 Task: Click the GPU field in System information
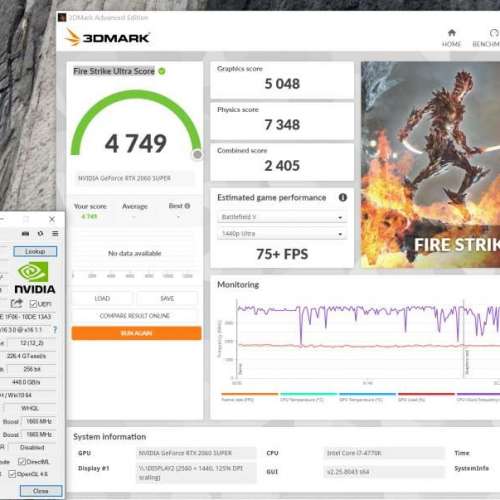click(196, 453)
